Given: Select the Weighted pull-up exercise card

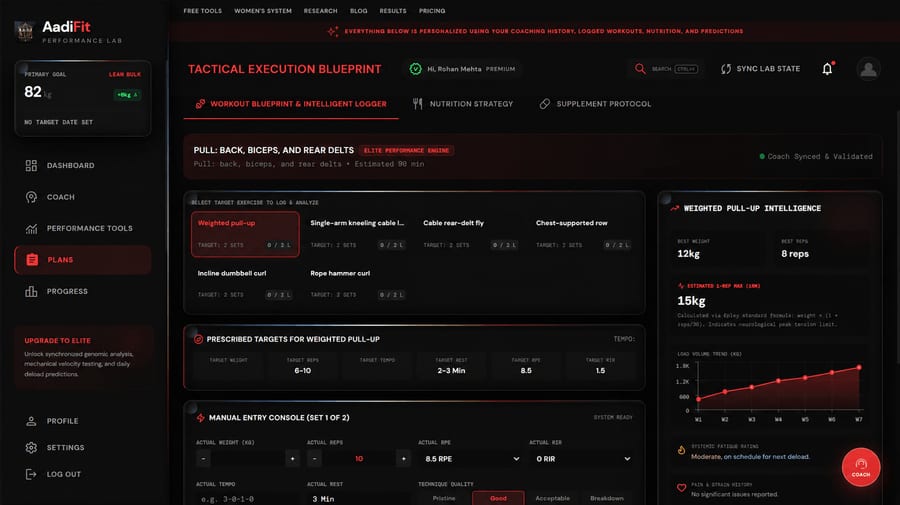Looking at the screenshot, I should pyautogui.click(x=245, y=234).
